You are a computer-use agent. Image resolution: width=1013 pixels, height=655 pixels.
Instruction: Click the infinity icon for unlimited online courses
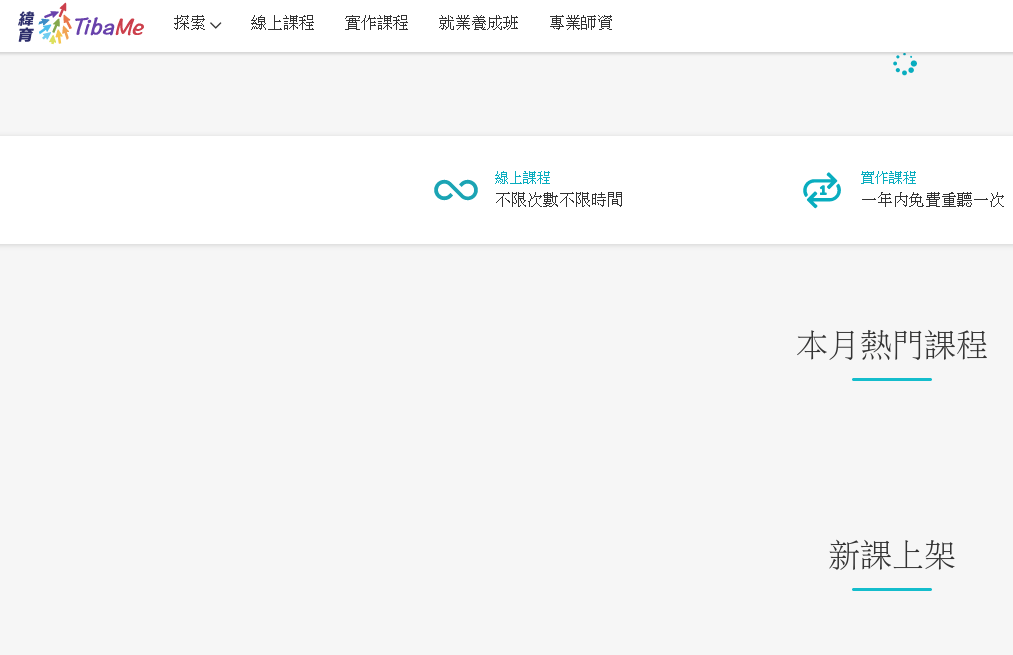tap(455, 190)
